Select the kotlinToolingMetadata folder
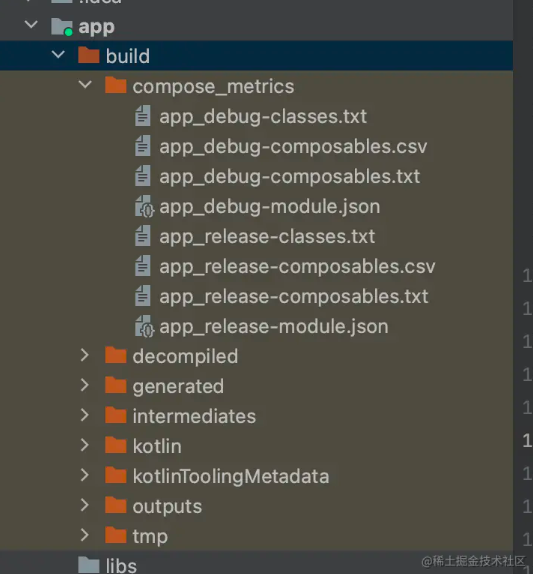Image resolution: width=533 pixels, height=574 pixels. pyautogui.click(x=231, y=477)
